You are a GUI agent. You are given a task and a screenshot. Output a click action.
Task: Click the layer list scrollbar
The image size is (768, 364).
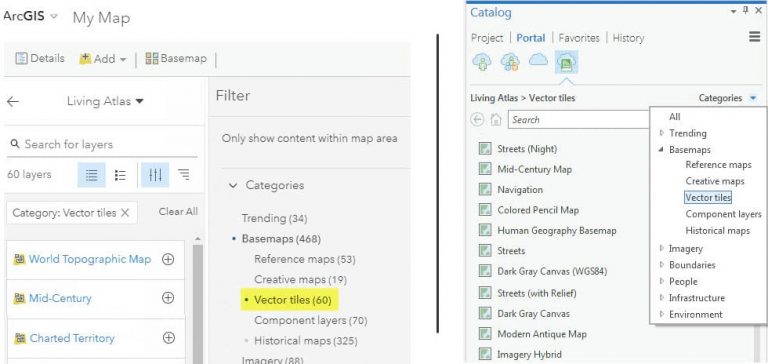[x=198, y=304]
